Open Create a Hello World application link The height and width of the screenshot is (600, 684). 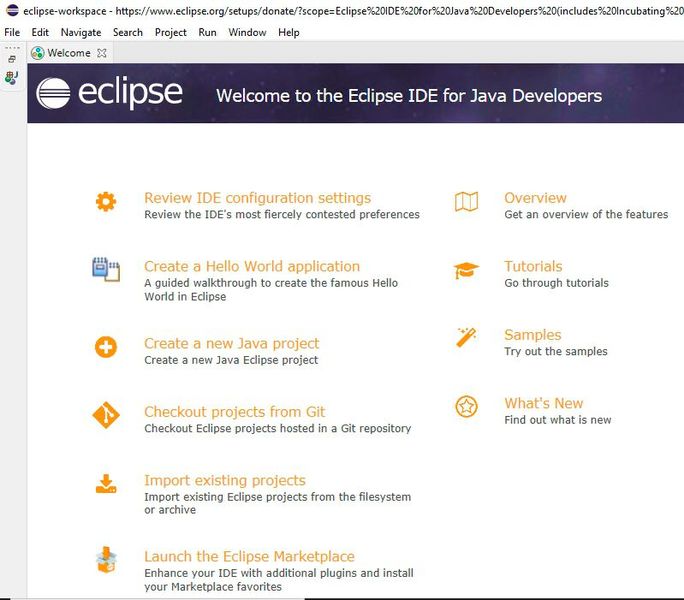[252, 266]
